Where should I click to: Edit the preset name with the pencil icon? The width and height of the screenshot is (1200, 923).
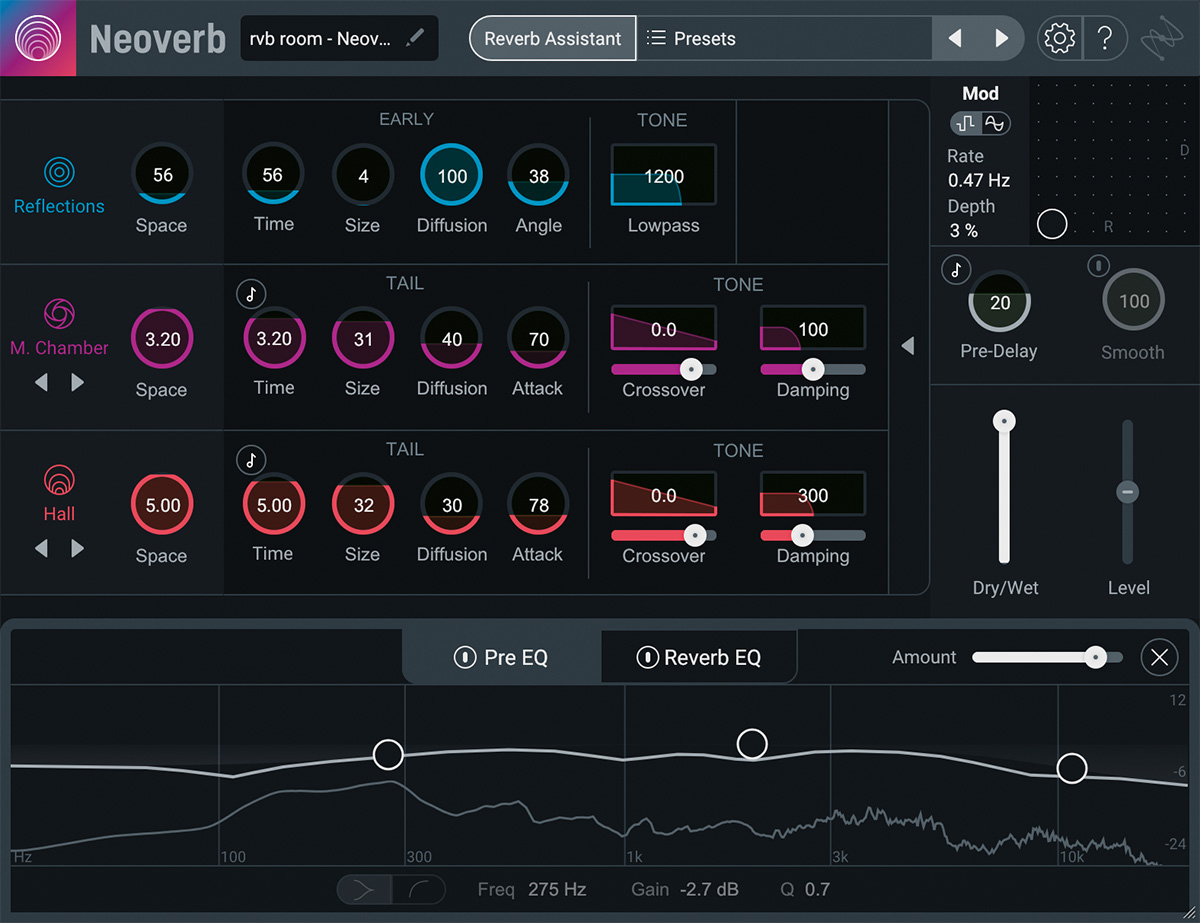click(415, 39)
